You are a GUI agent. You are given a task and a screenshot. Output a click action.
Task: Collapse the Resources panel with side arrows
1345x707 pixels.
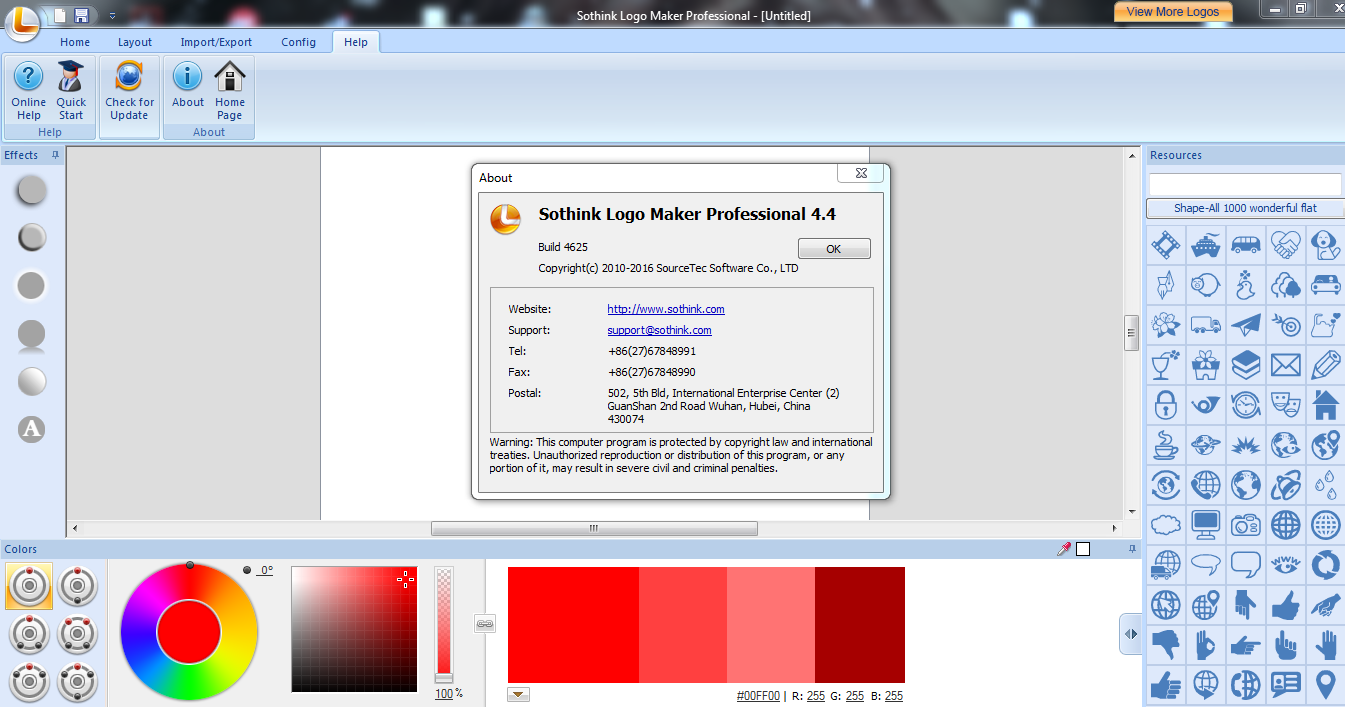pos(1131,634)
